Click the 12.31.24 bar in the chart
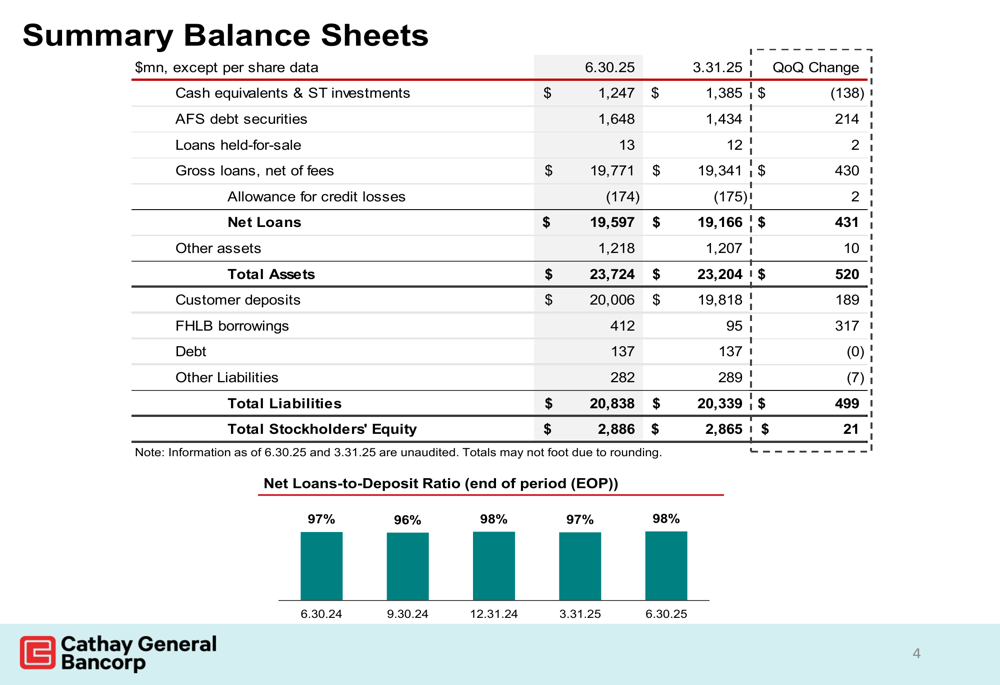1000x685 pixels. [494, 566]
